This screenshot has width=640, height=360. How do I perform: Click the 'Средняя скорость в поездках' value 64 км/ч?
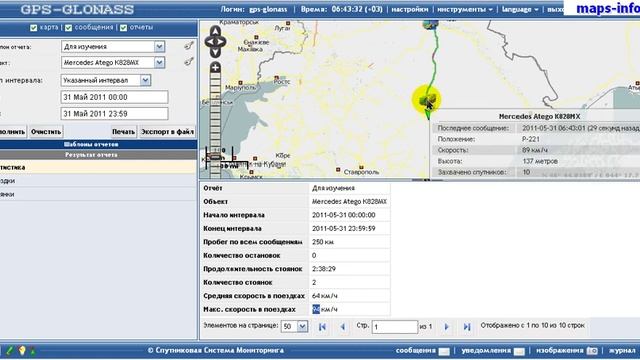[325, 296]
